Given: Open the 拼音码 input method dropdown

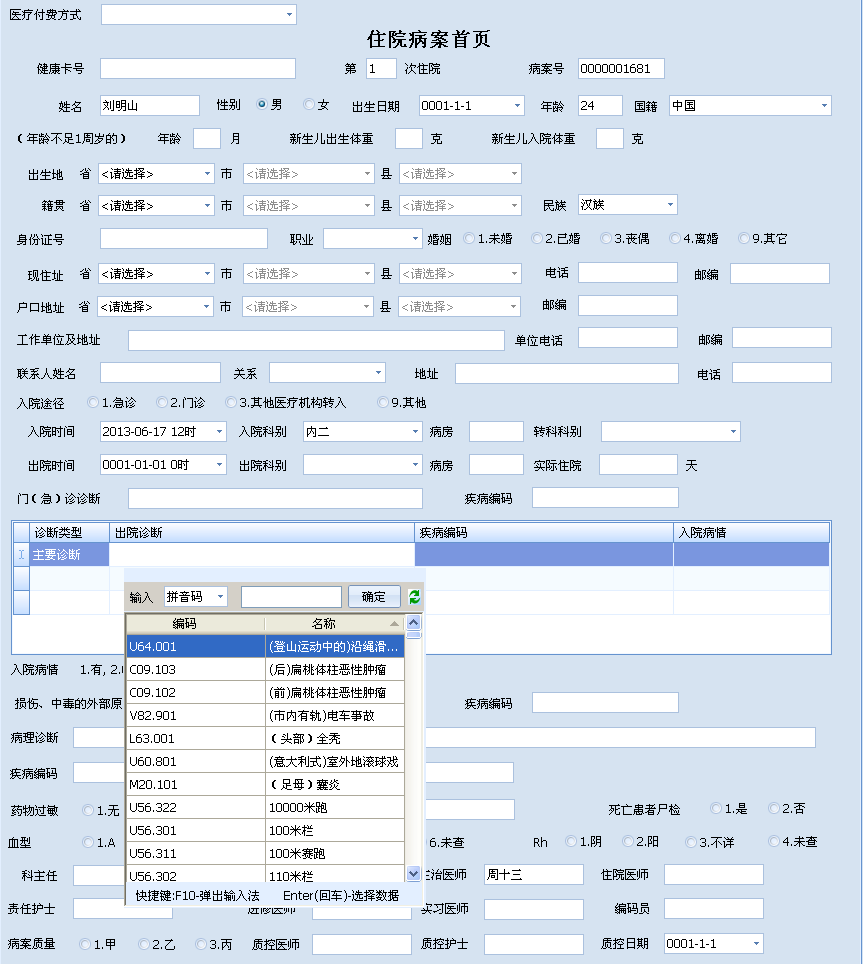Looking at the screenshot, I should [219, 596].
